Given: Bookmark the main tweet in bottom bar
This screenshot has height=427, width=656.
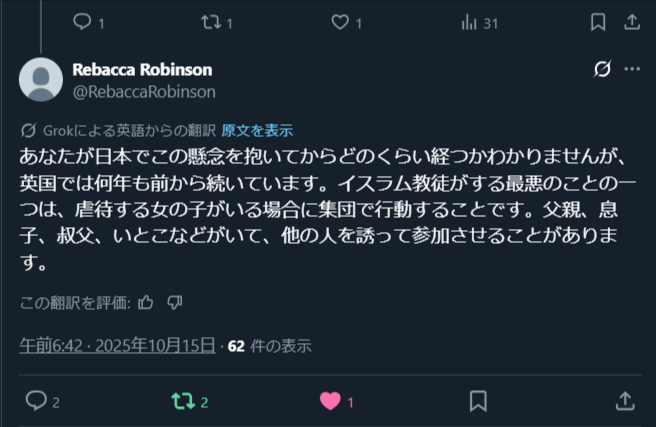Looking at the screenshot, I should pos(478,401).
